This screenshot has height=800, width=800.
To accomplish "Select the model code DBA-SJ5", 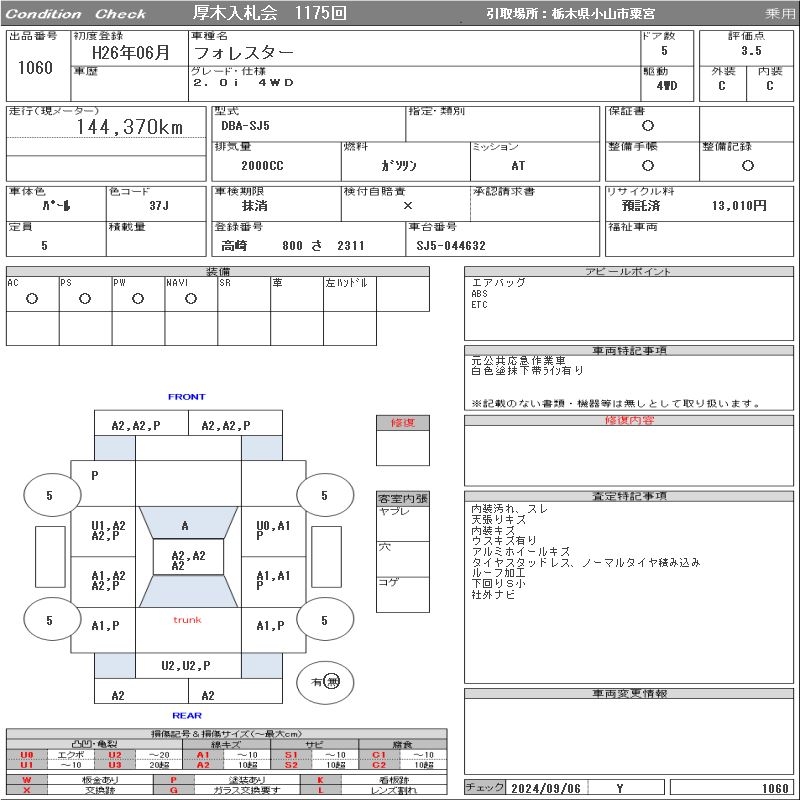I will click(245, 126).
